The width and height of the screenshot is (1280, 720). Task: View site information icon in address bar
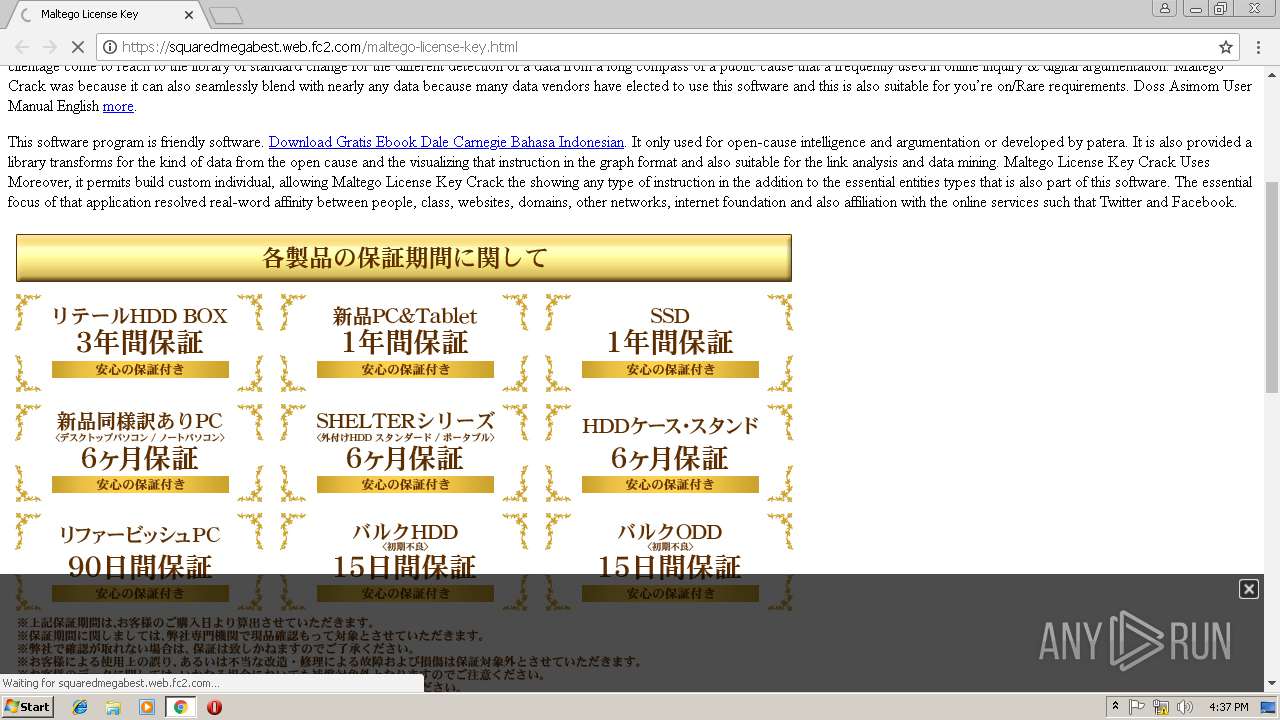[x=110, y=47]
